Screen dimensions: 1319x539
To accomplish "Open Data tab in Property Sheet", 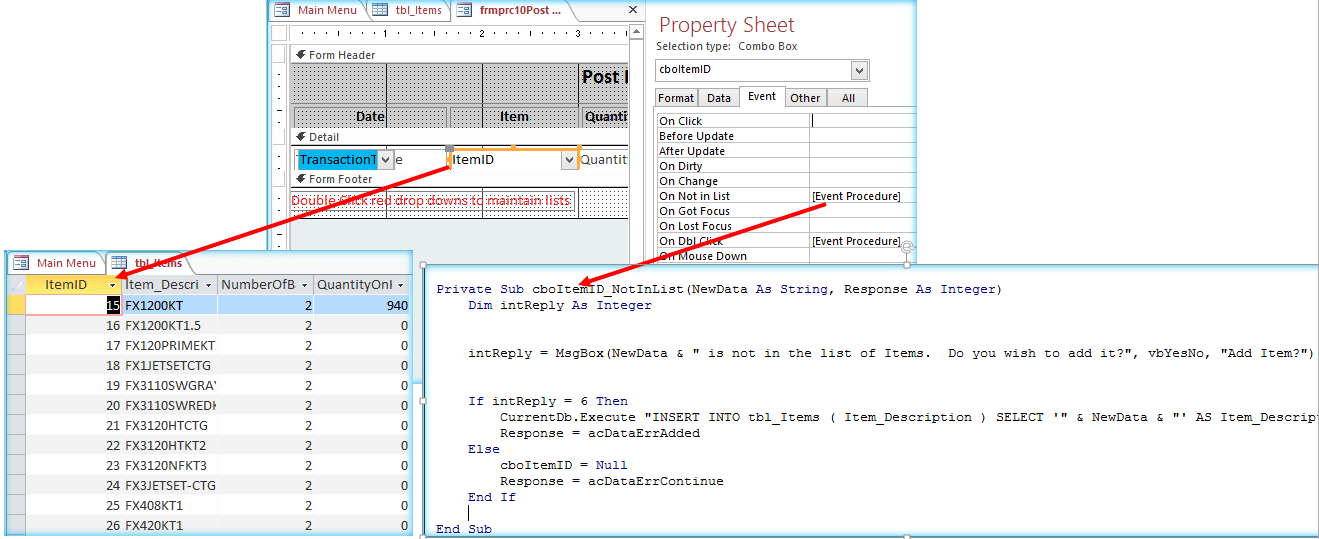I will click(718, 97).
